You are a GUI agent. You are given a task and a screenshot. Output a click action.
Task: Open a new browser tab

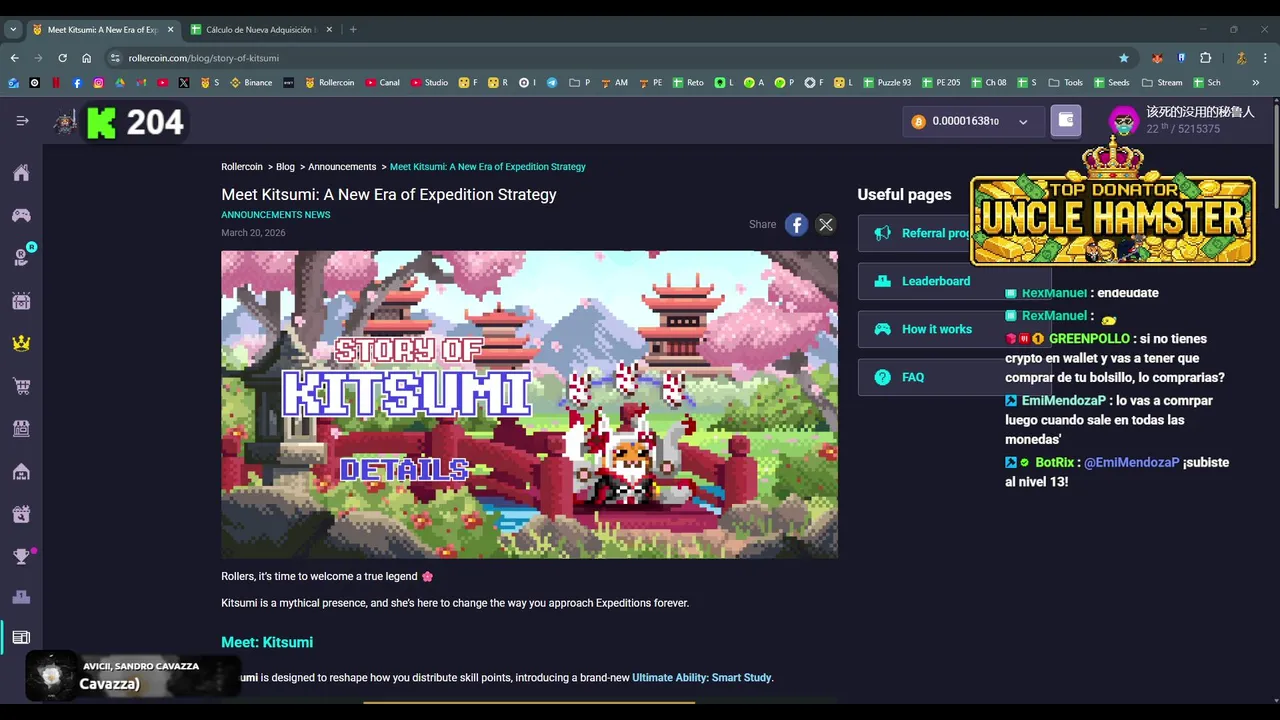(353, 30)
